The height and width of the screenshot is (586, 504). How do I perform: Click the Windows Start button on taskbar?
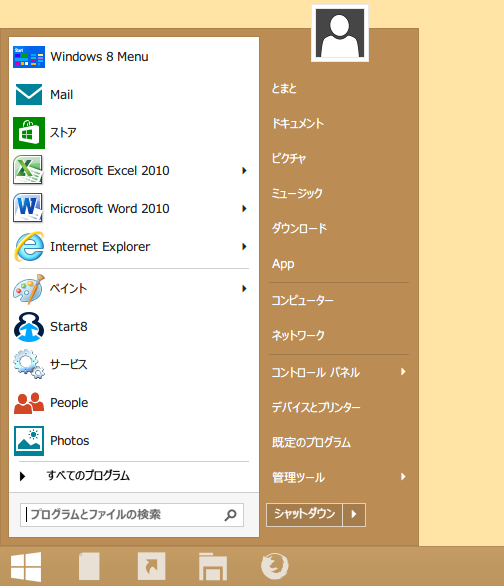26,567
